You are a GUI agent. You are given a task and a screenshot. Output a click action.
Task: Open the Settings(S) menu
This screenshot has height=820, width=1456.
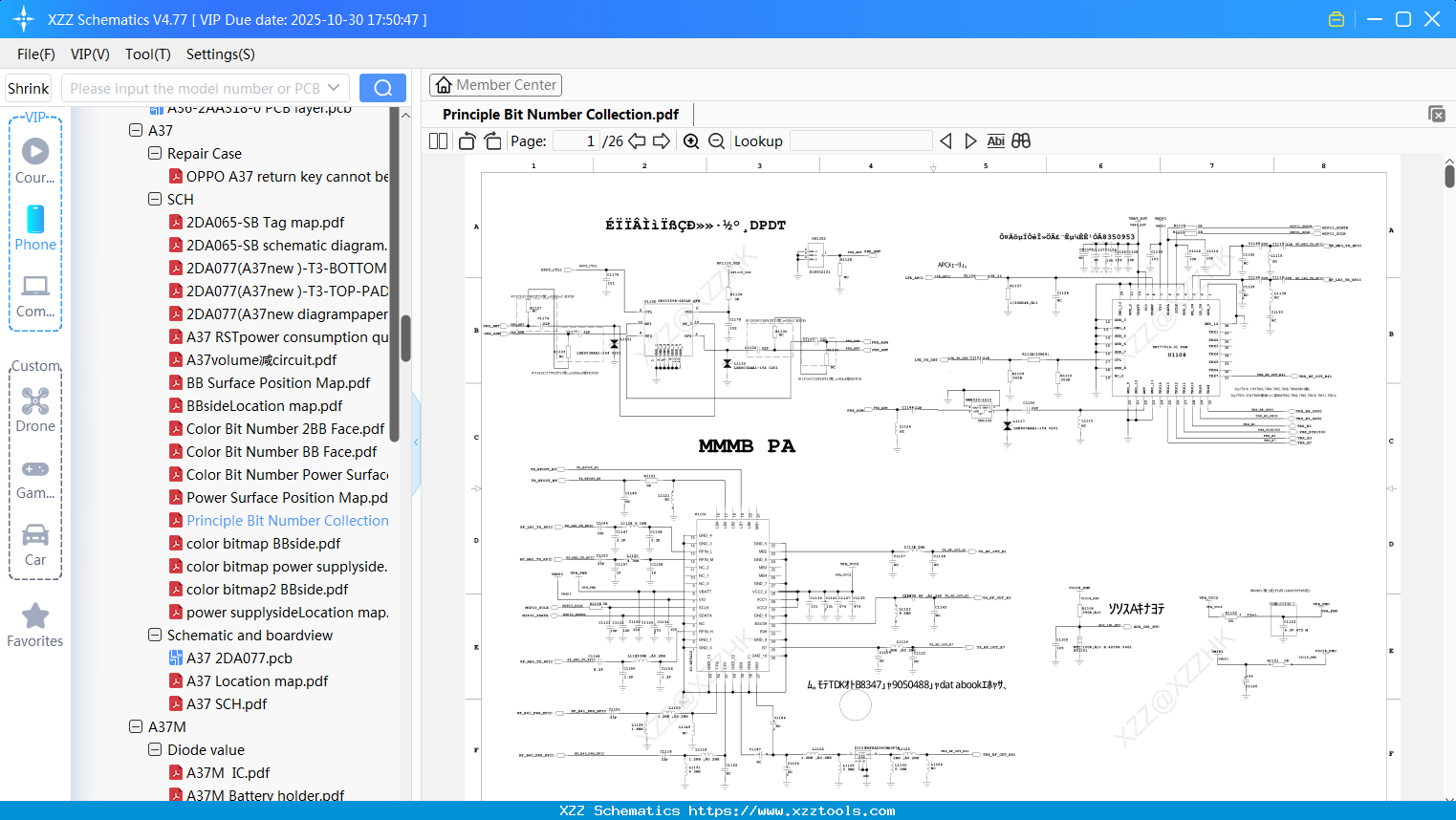coord(220,54)
